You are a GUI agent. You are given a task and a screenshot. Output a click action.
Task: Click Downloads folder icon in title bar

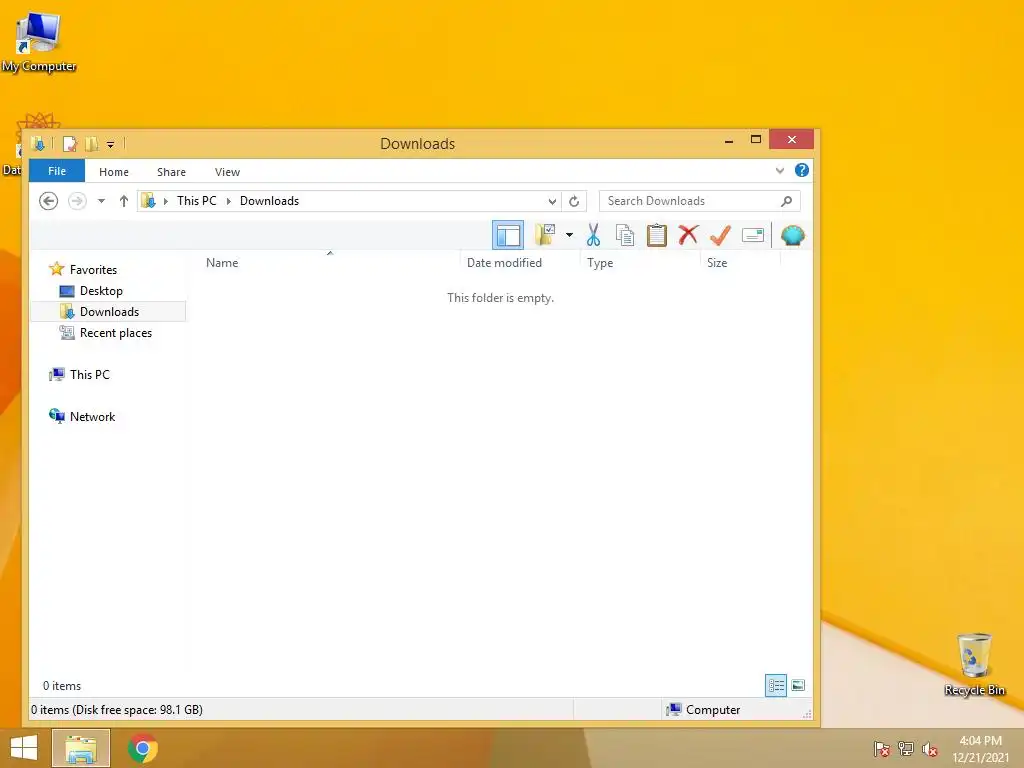click(39, 144)
